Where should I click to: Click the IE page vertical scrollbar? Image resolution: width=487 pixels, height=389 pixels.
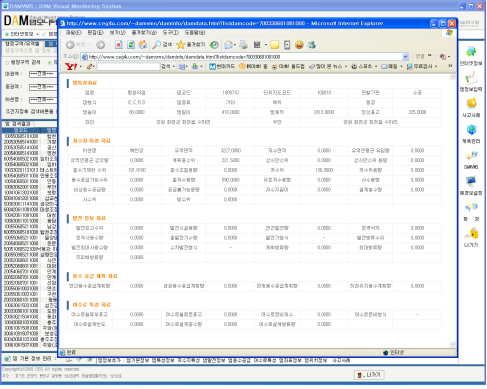453,211
